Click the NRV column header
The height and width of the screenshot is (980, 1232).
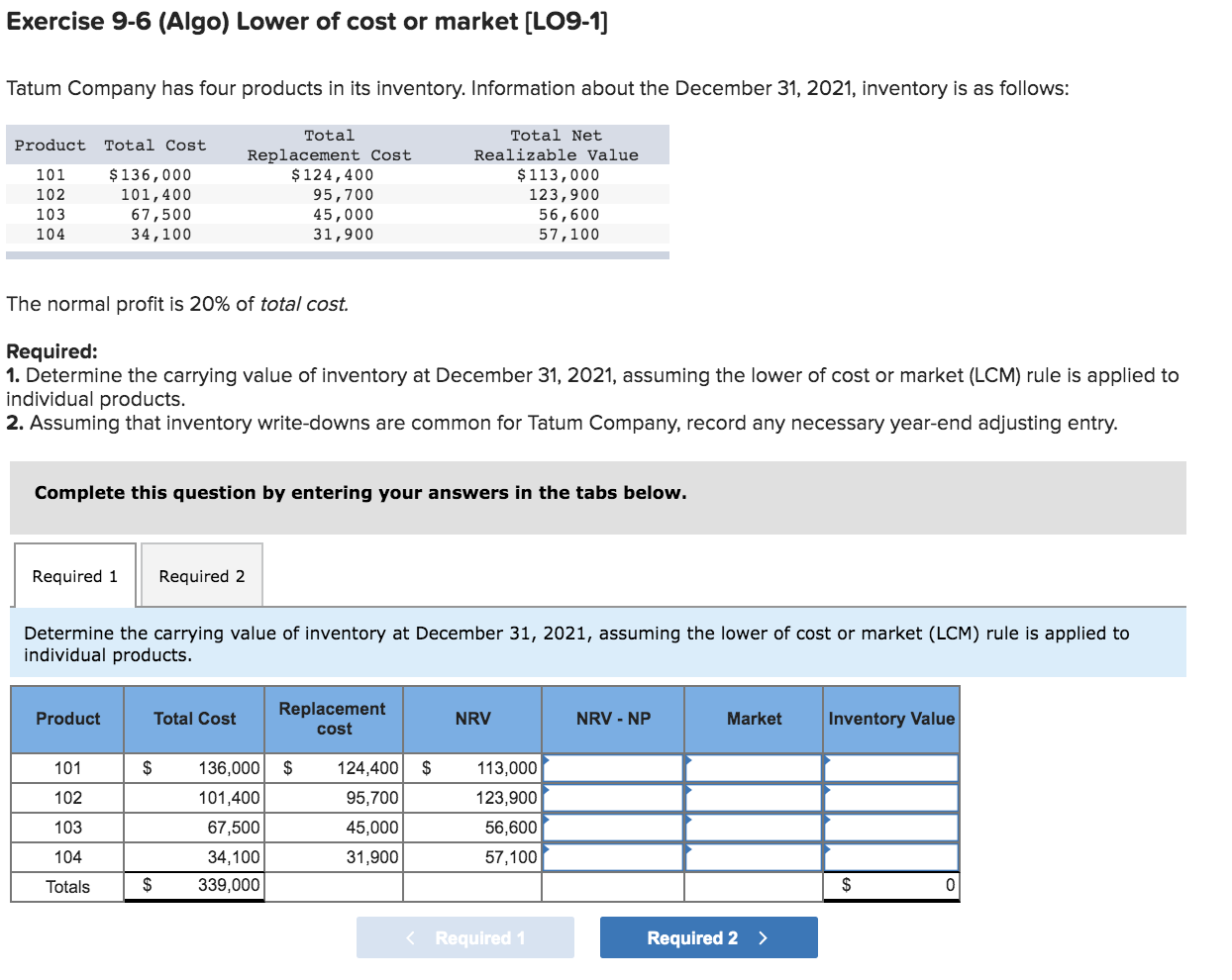click(x=472, y=719)
